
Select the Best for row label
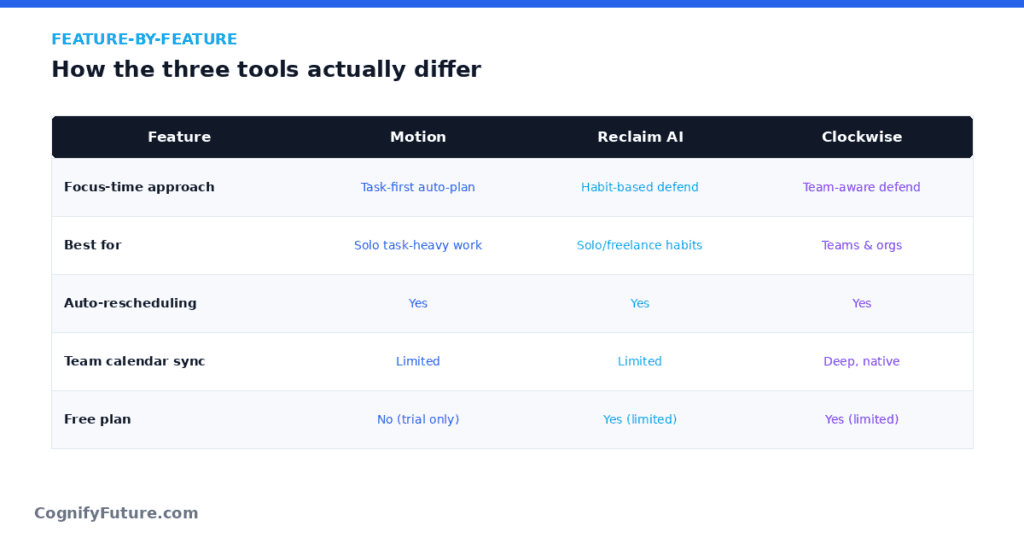click(93, 245)
